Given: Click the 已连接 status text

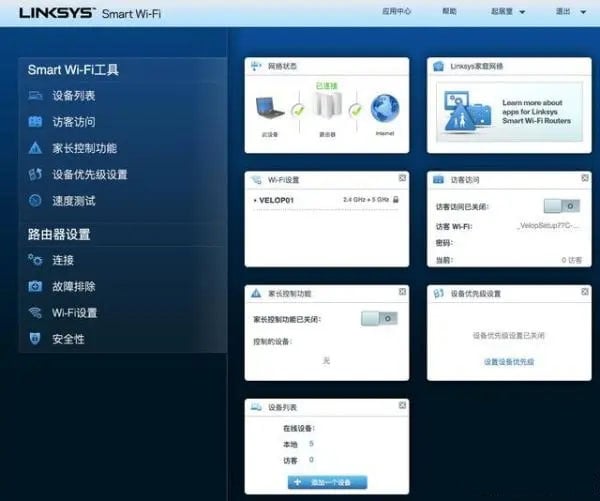Looking at the screenshot, I should pyautogui.click(x=327, y=86).
